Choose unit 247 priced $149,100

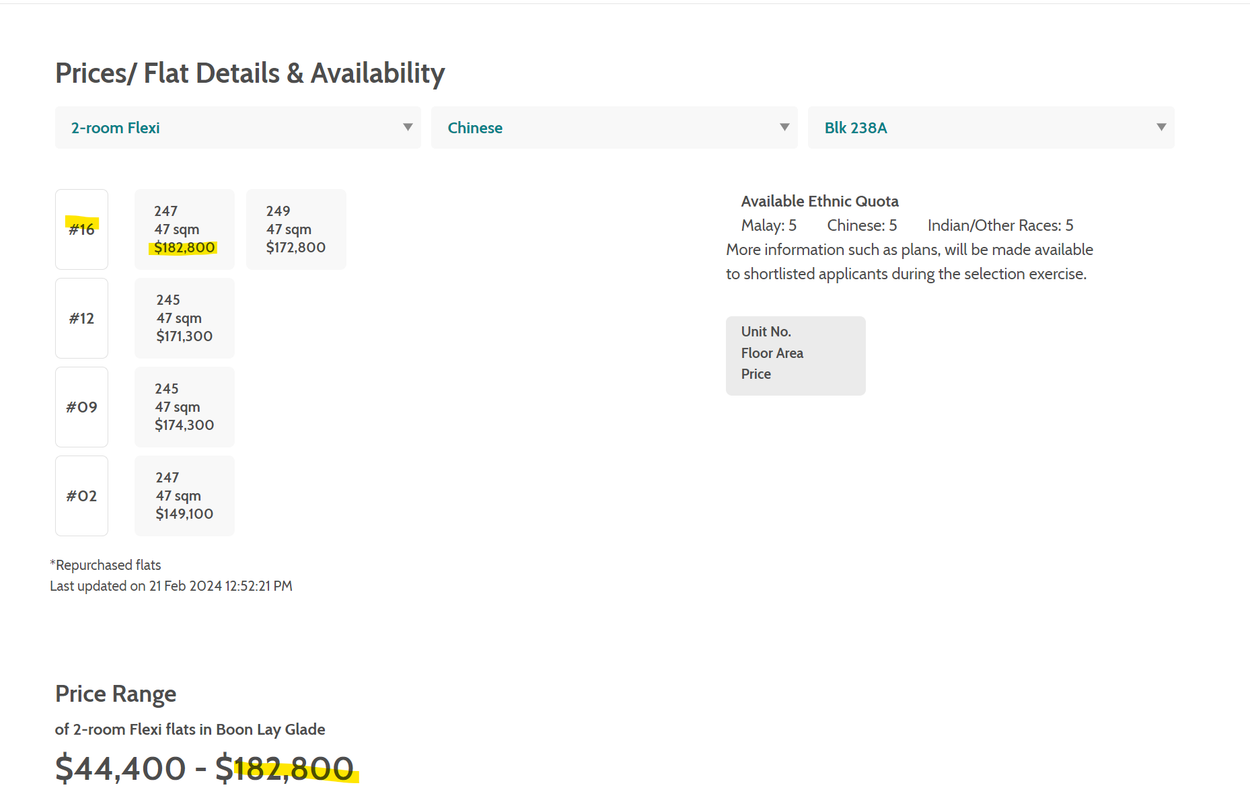(x=185, y=496)
